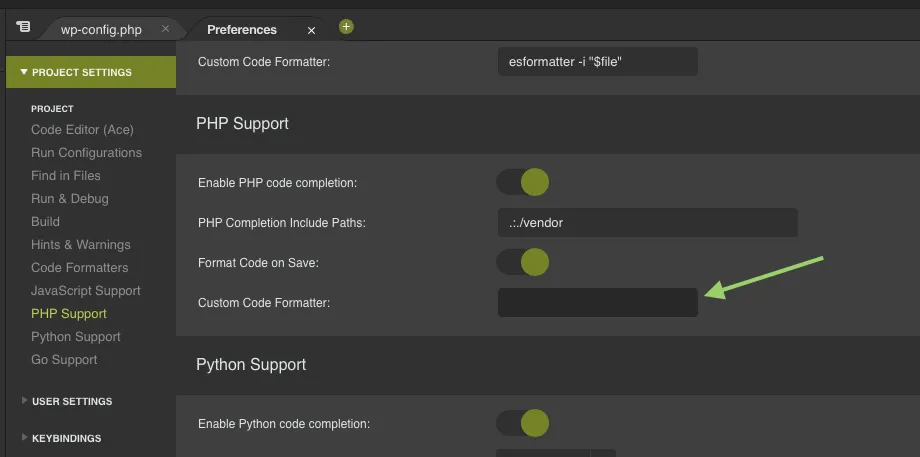Open Python Support settings
Screen dimensions: 920x457
coord(76,336)
